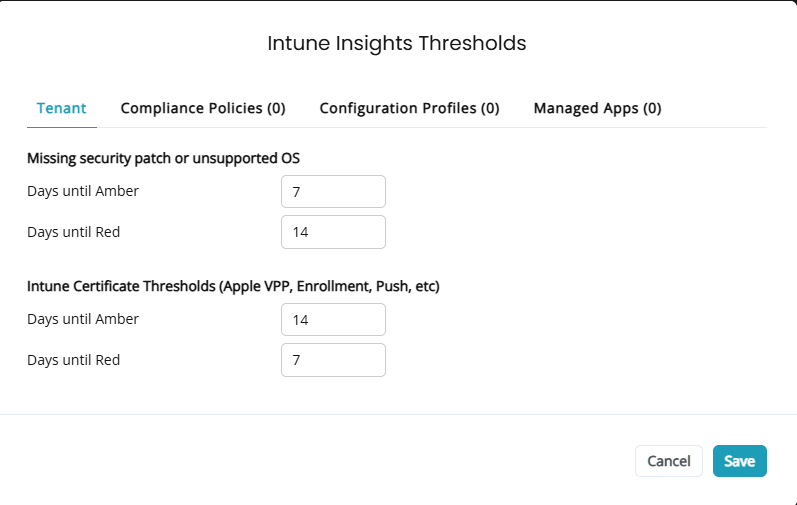Click the Intune Insights Thresholds title
The image size is (797, 505).
tap(397, 43)
